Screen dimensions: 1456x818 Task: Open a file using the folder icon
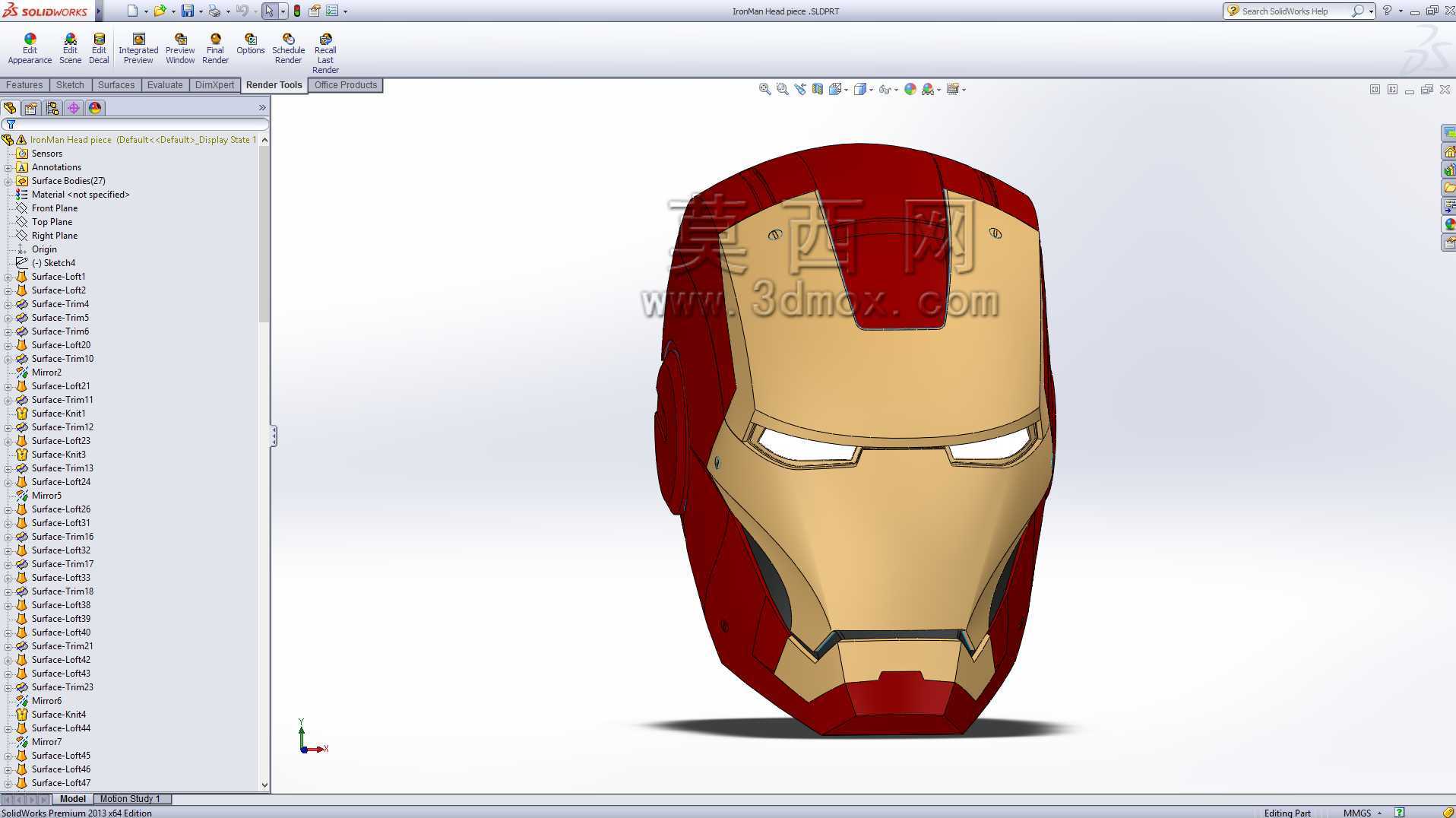160,11
